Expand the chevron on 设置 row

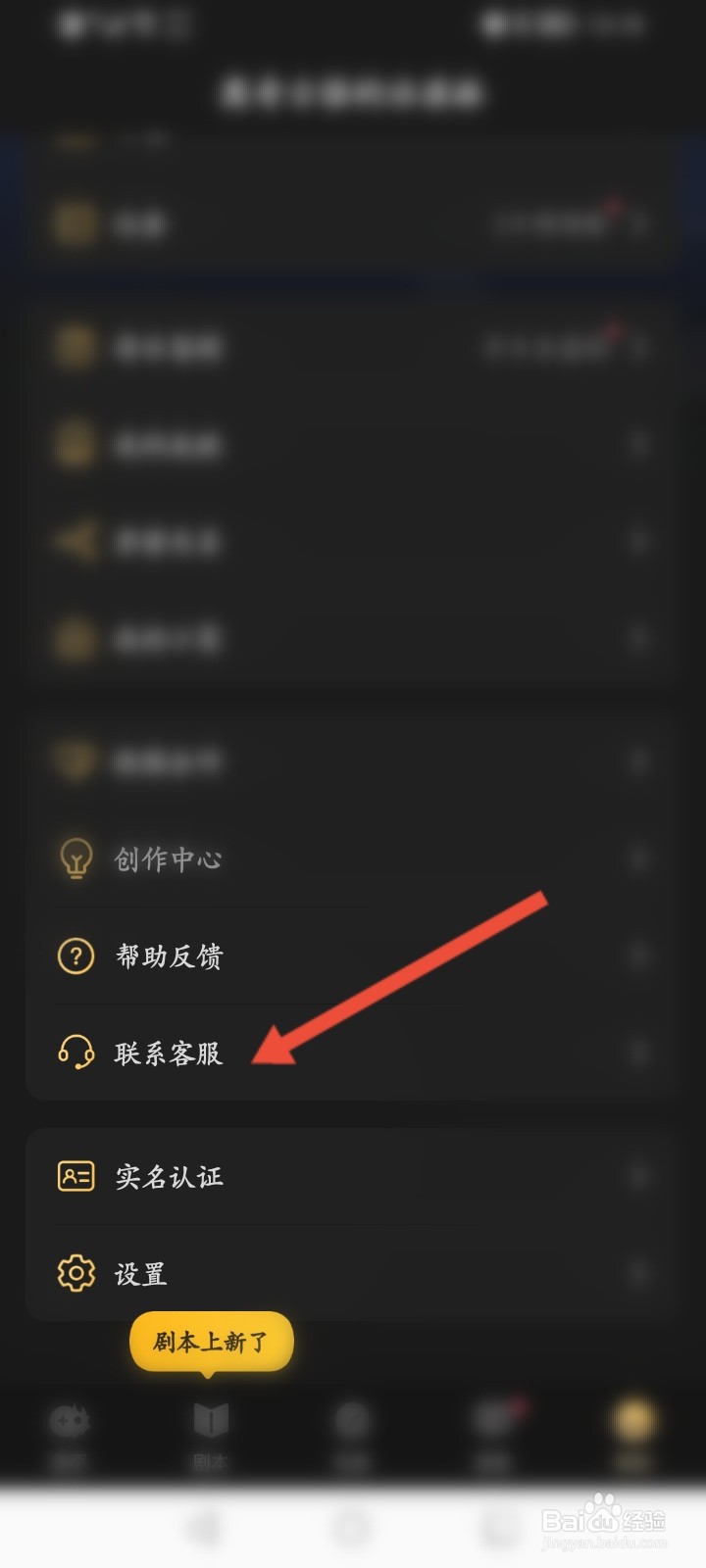coord(638,1274)
